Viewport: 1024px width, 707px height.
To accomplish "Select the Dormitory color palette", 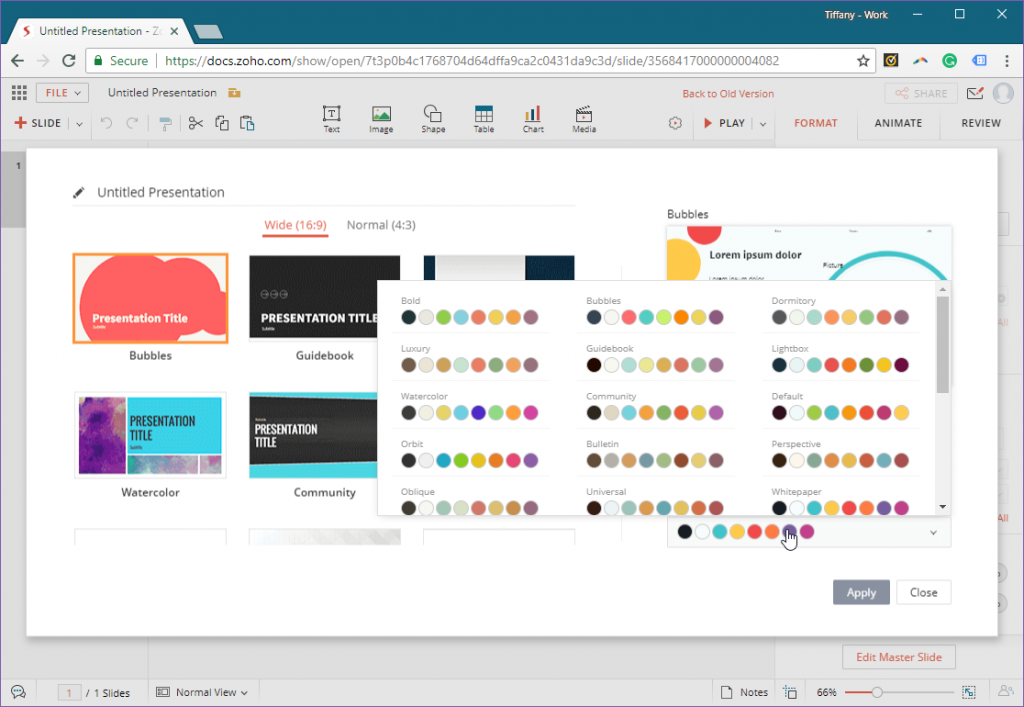I will pyautogui.click(x=839, y=316).
